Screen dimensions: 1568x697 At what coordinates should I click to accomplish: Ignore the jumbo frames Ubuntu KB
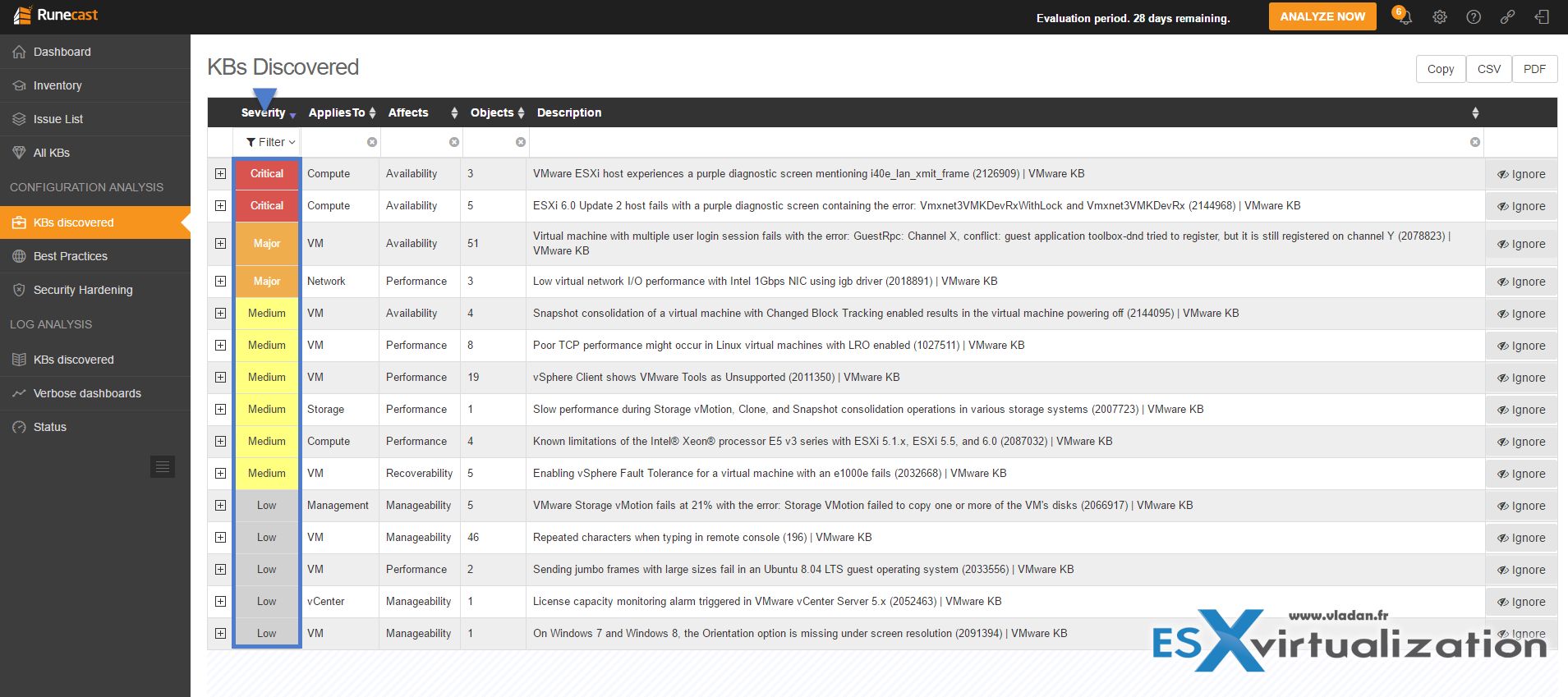1521,570
